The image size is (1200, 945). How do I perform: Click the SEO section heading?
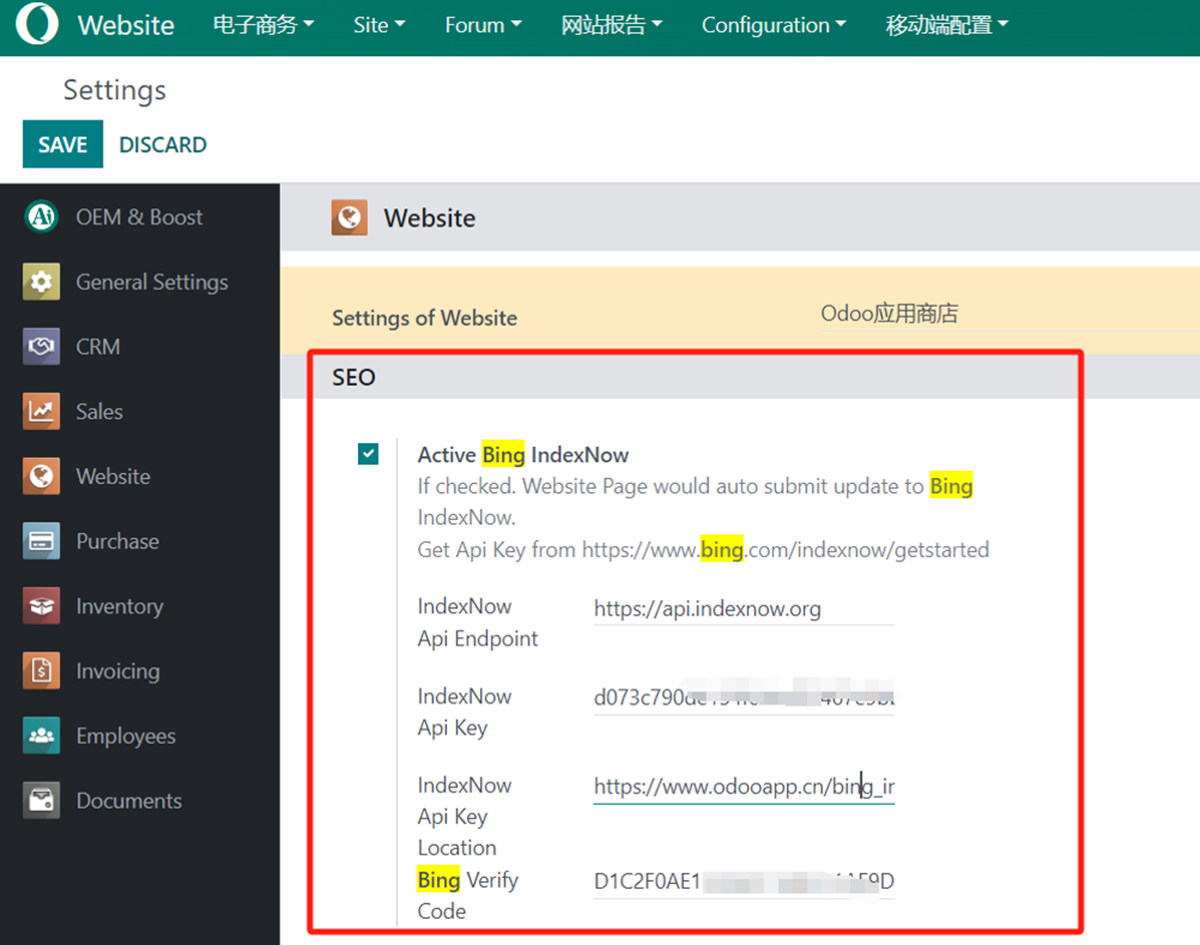tap(354, 377)
